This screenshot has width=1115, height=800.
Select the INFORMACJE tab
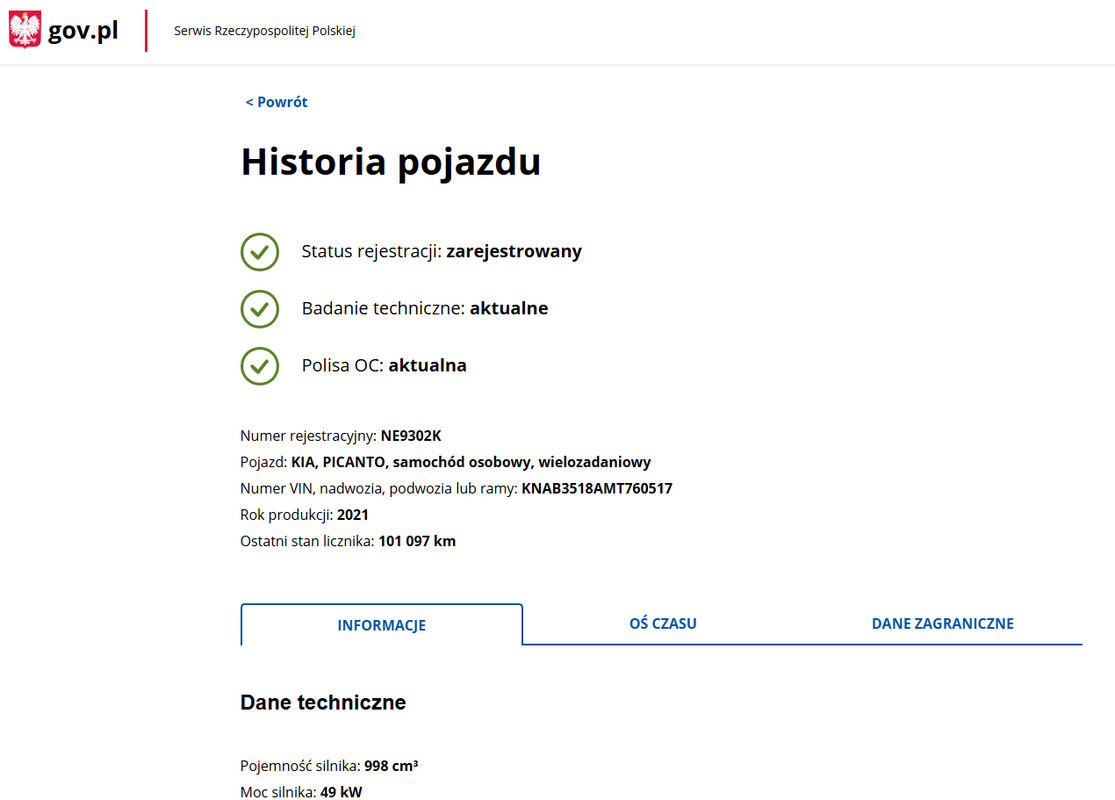381,625
